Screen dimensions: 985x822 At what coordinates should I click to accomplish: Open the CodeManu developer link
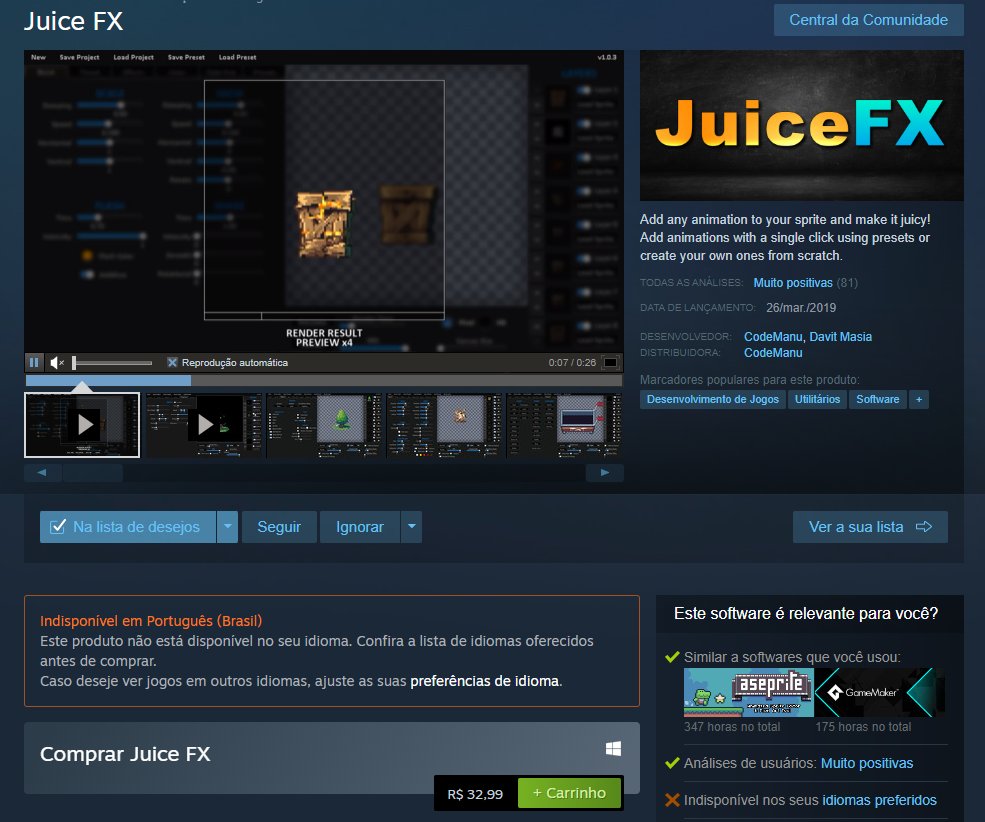(x=773, y=337)
